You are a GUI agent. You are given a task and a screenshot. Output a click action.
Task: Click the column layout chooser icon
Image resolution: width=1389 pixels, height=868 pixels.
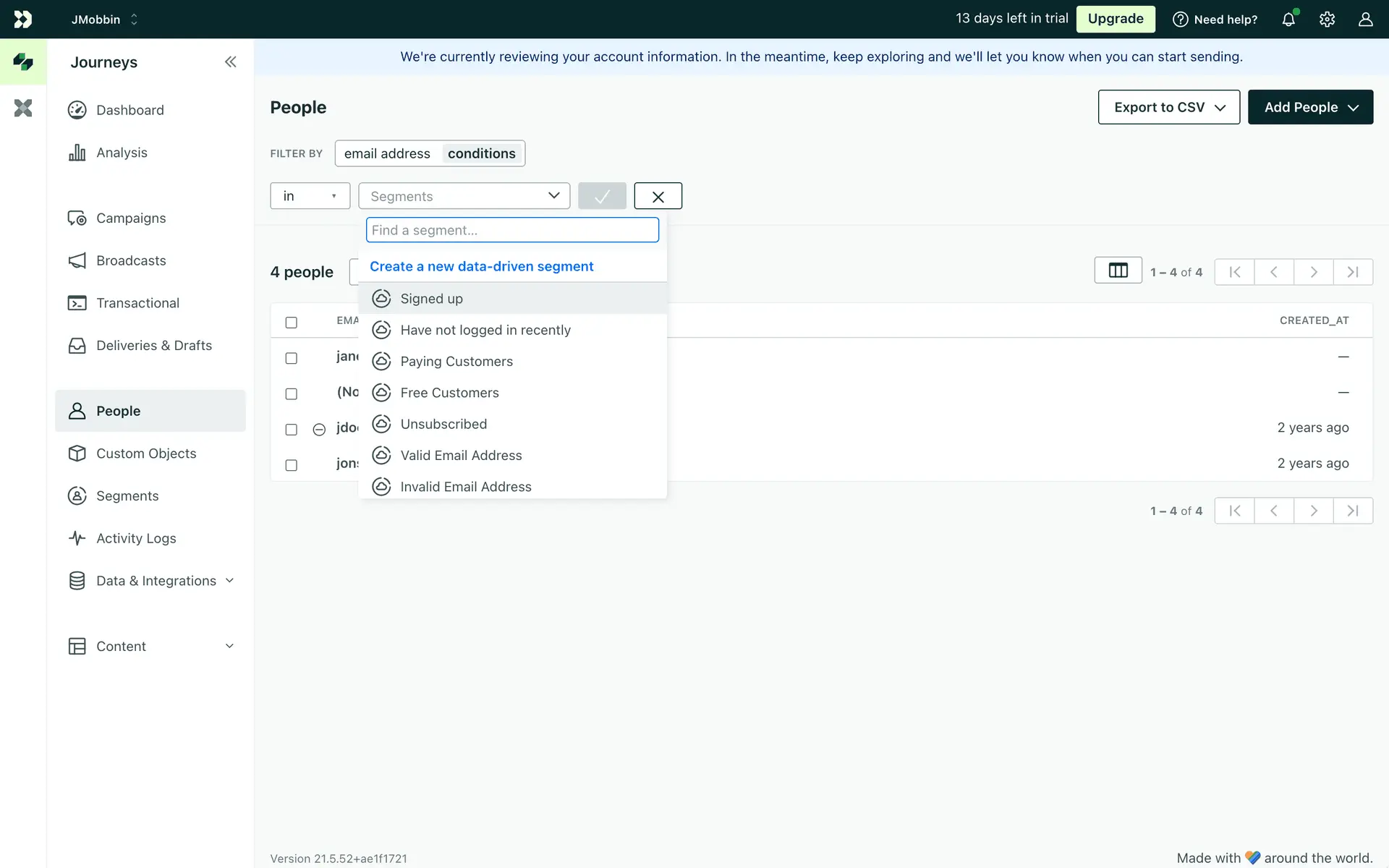[x=1118, y=271]
